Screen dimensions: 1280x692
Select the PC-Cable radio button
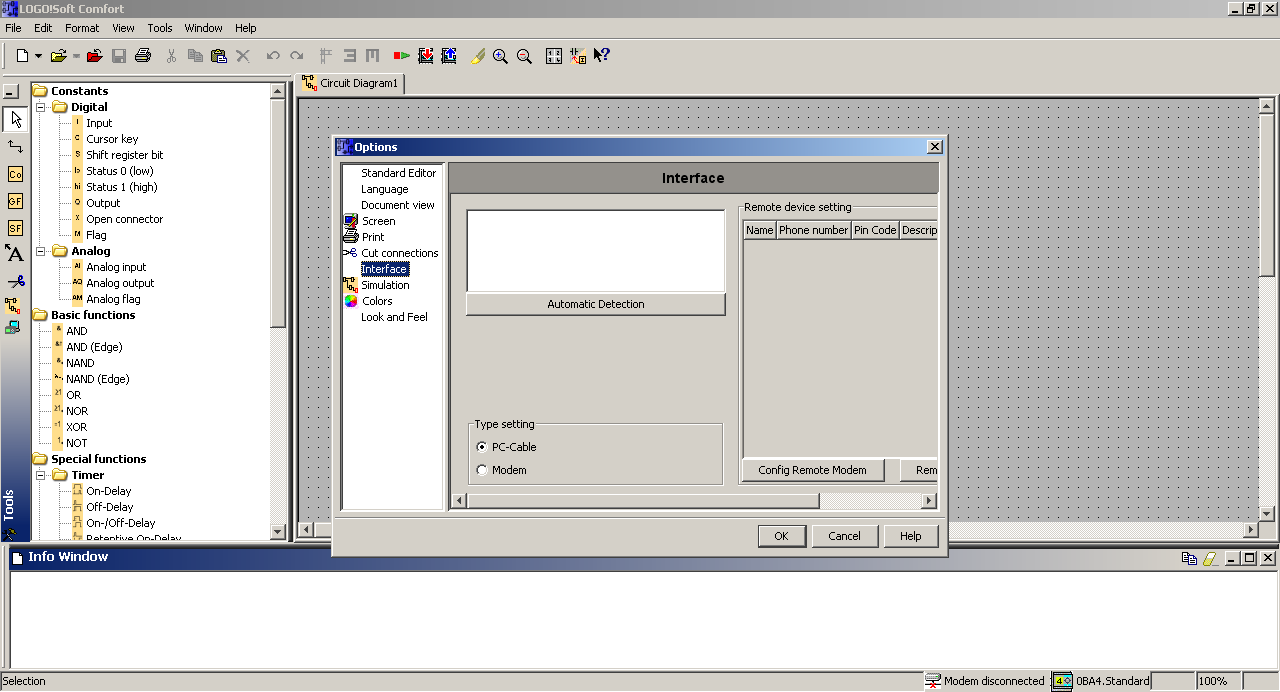tap(482, 447)
